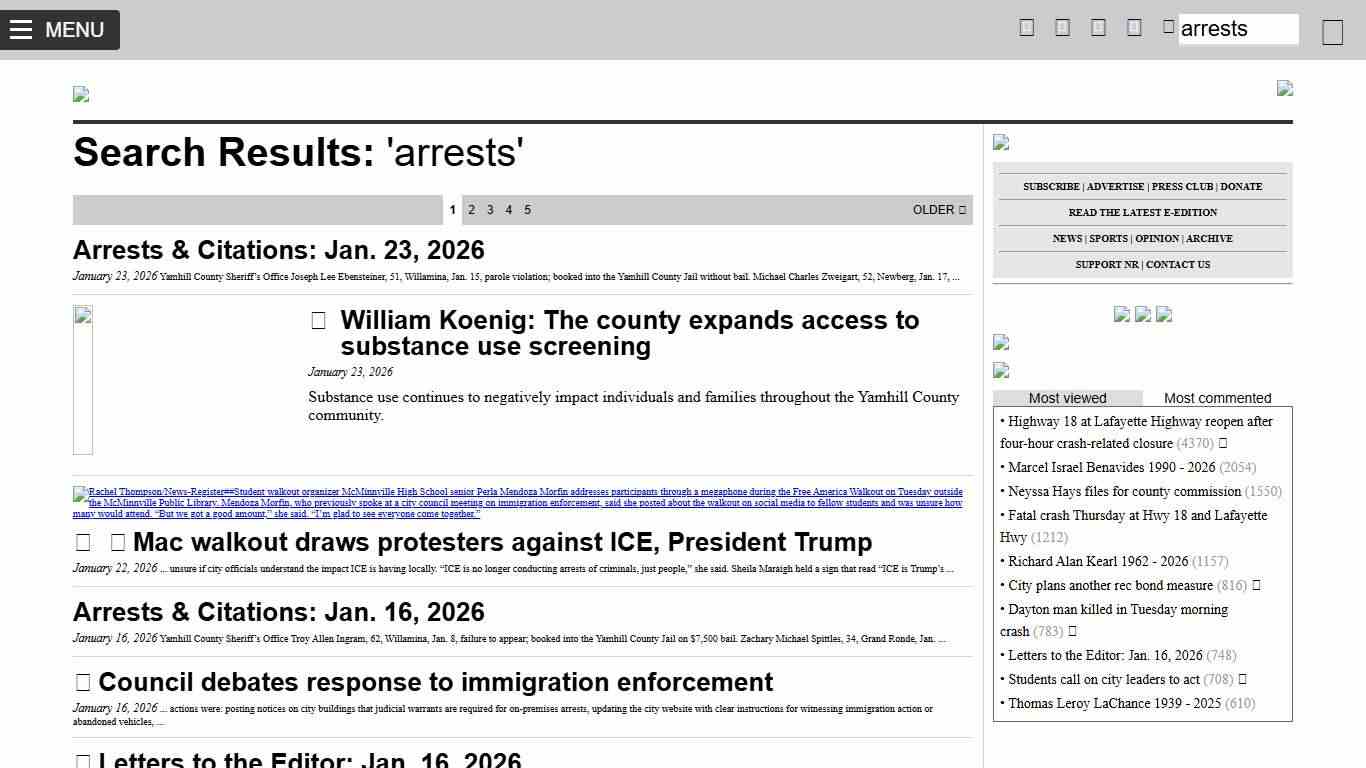1366x768 pixels.
Task: Click icon before 'Council debates response' headline
Action: coord(83,683)
